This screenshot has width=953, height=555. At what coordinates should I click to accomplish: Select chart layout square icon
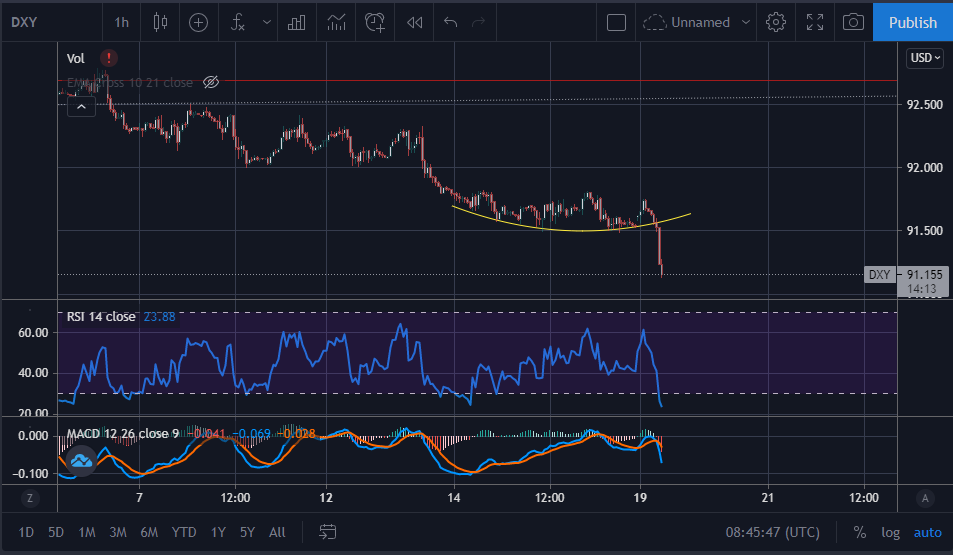coord(616,22)
